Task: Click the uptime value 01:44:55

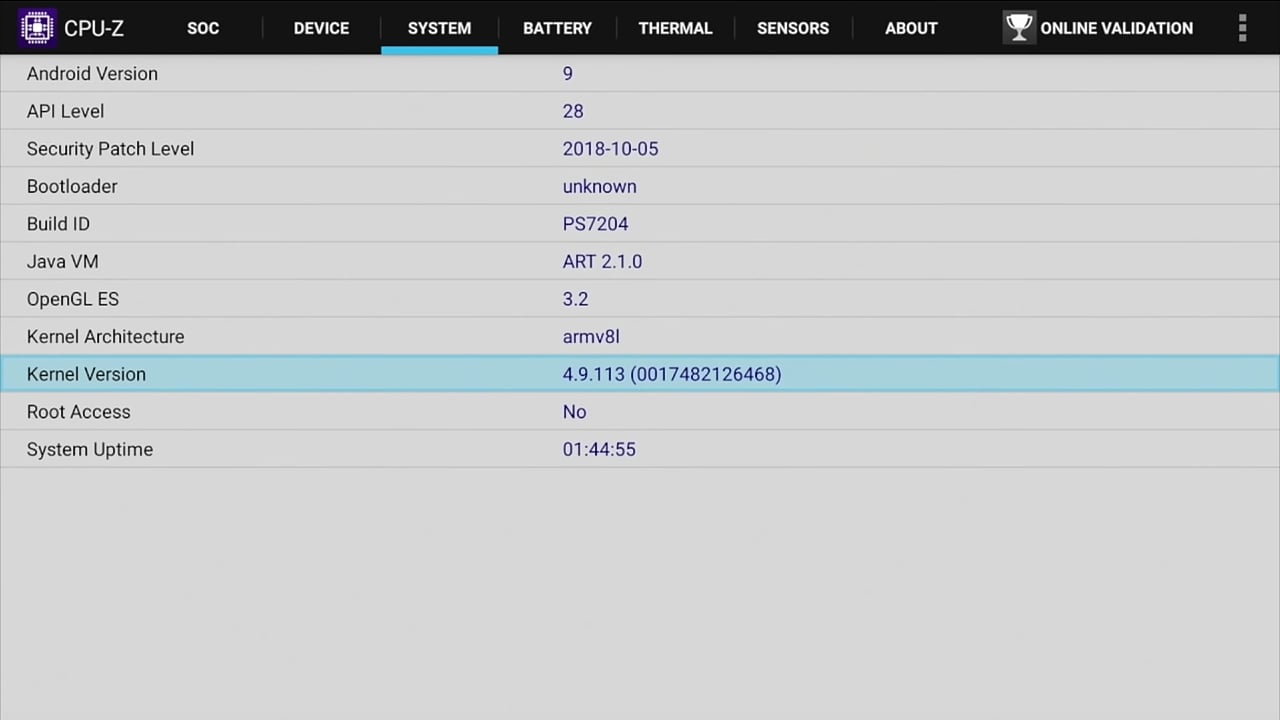Action: tap(599, 450)
